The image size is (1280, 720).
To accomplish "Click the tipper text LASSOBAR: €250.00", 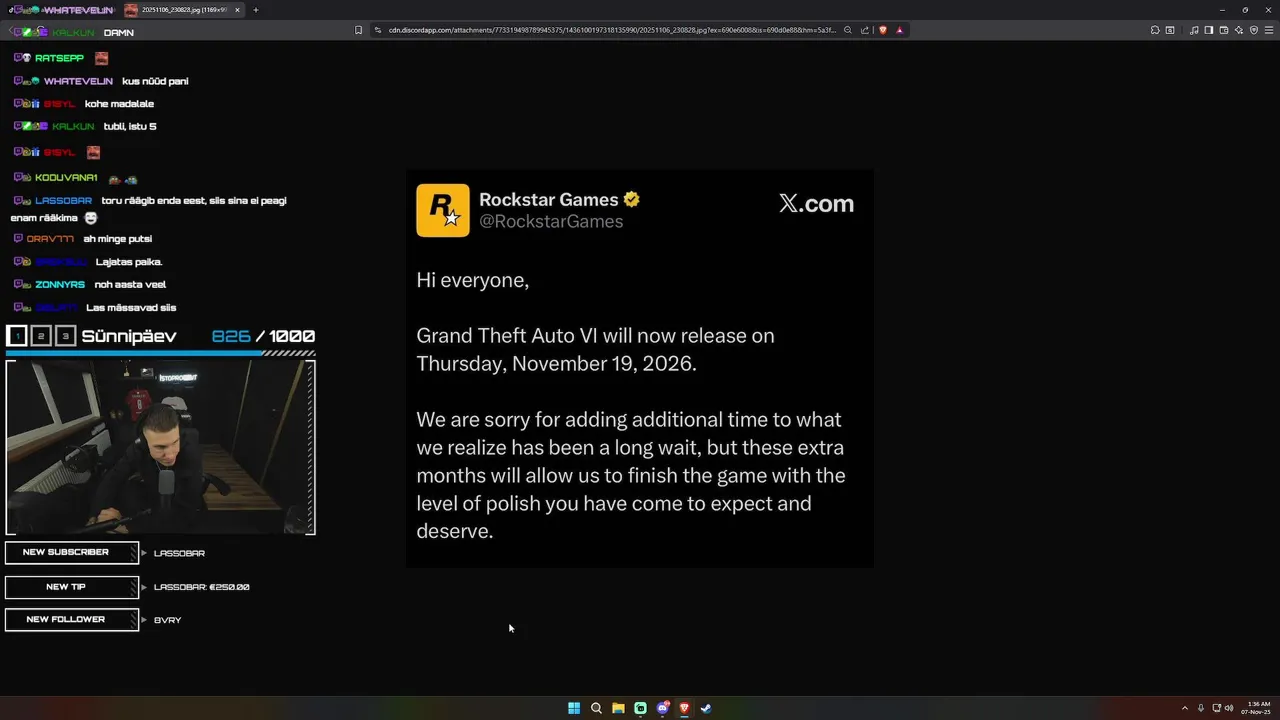I will pos(202,587).
